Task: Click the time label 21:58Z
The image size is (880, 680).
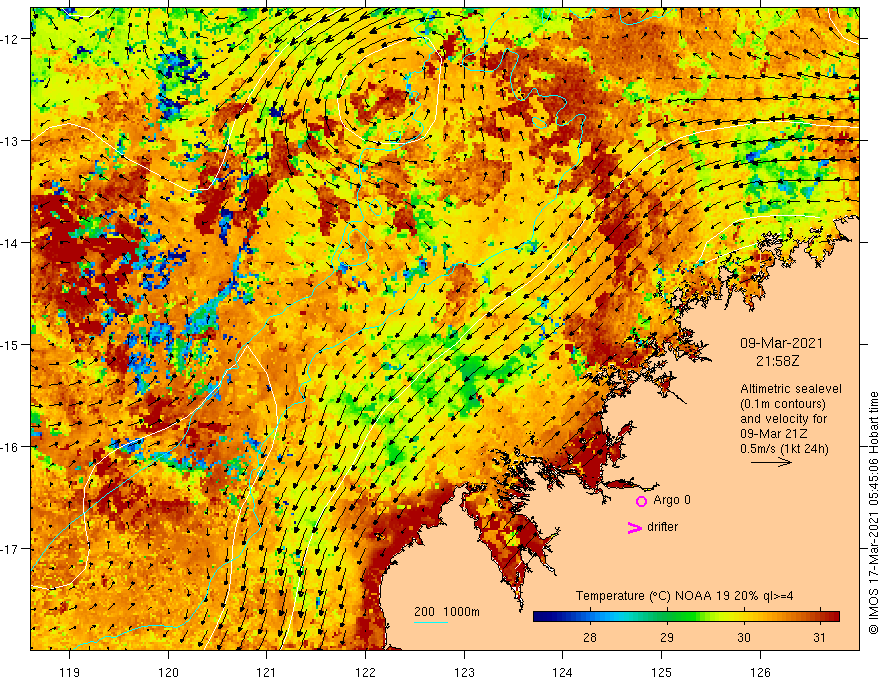Action: pos(777,361)
